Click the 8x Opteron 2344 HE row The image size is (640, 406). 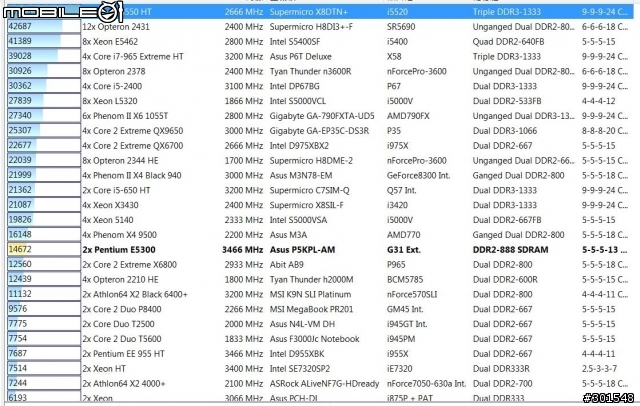pyautogui.click(x=320, y=160)
